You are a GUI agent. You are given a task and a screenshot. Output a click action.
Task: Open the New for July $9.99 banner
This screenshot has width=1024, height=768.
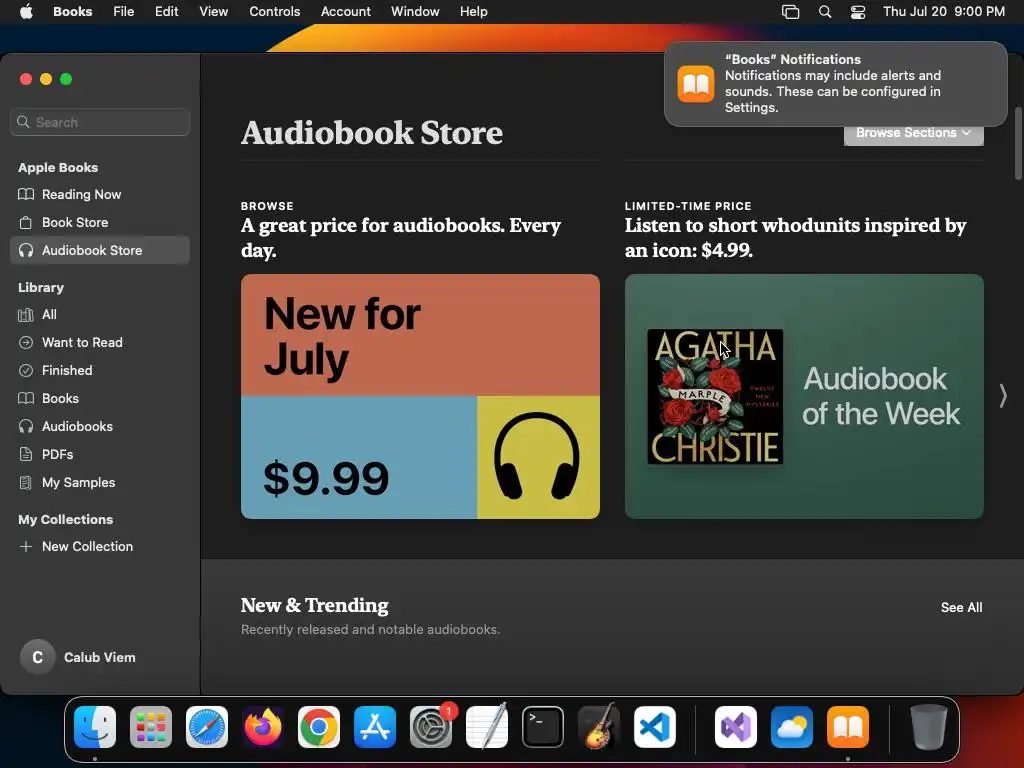(x=420, y=396)
